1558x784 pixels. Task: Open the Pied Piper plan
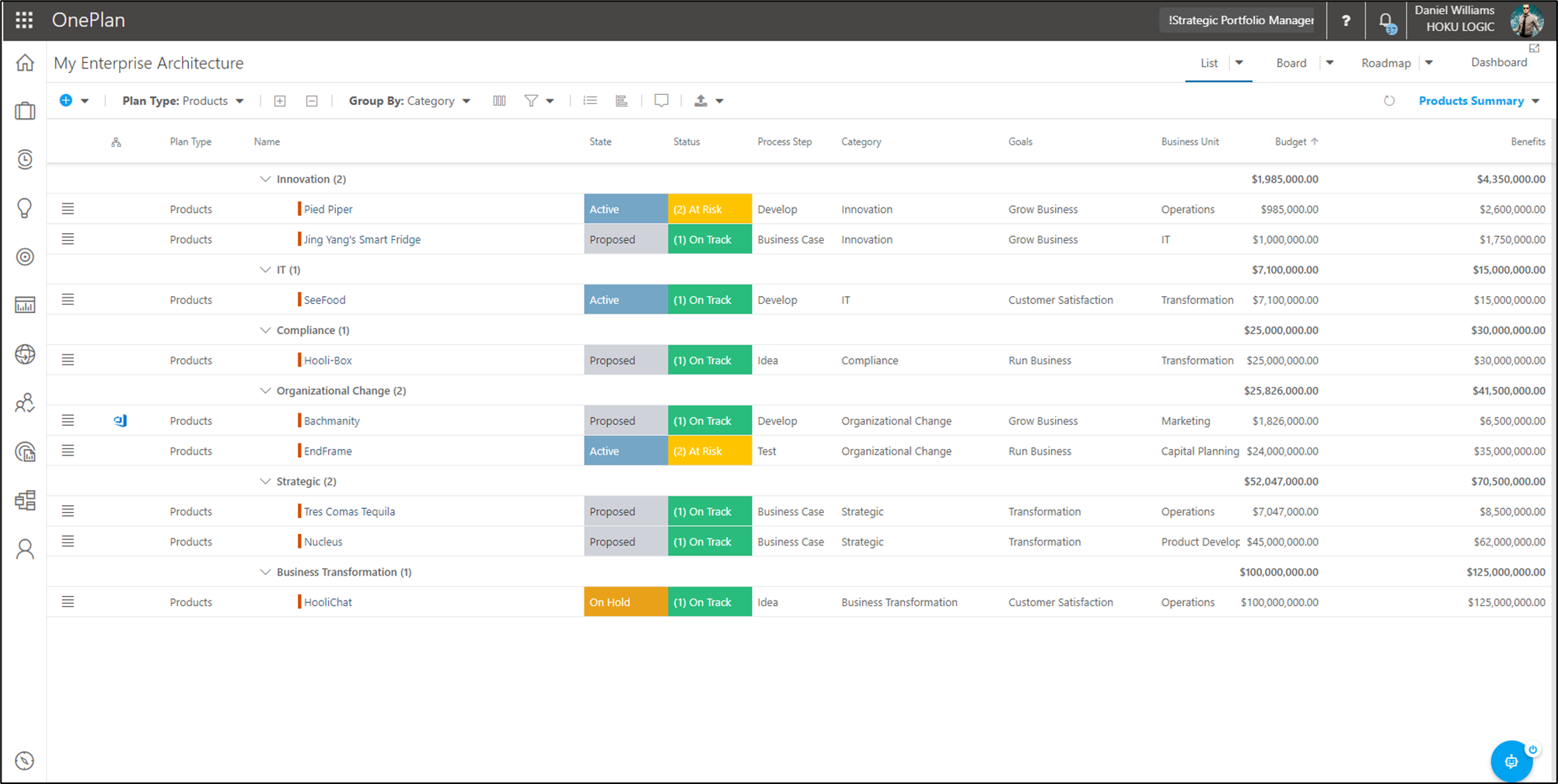(328, 209)
